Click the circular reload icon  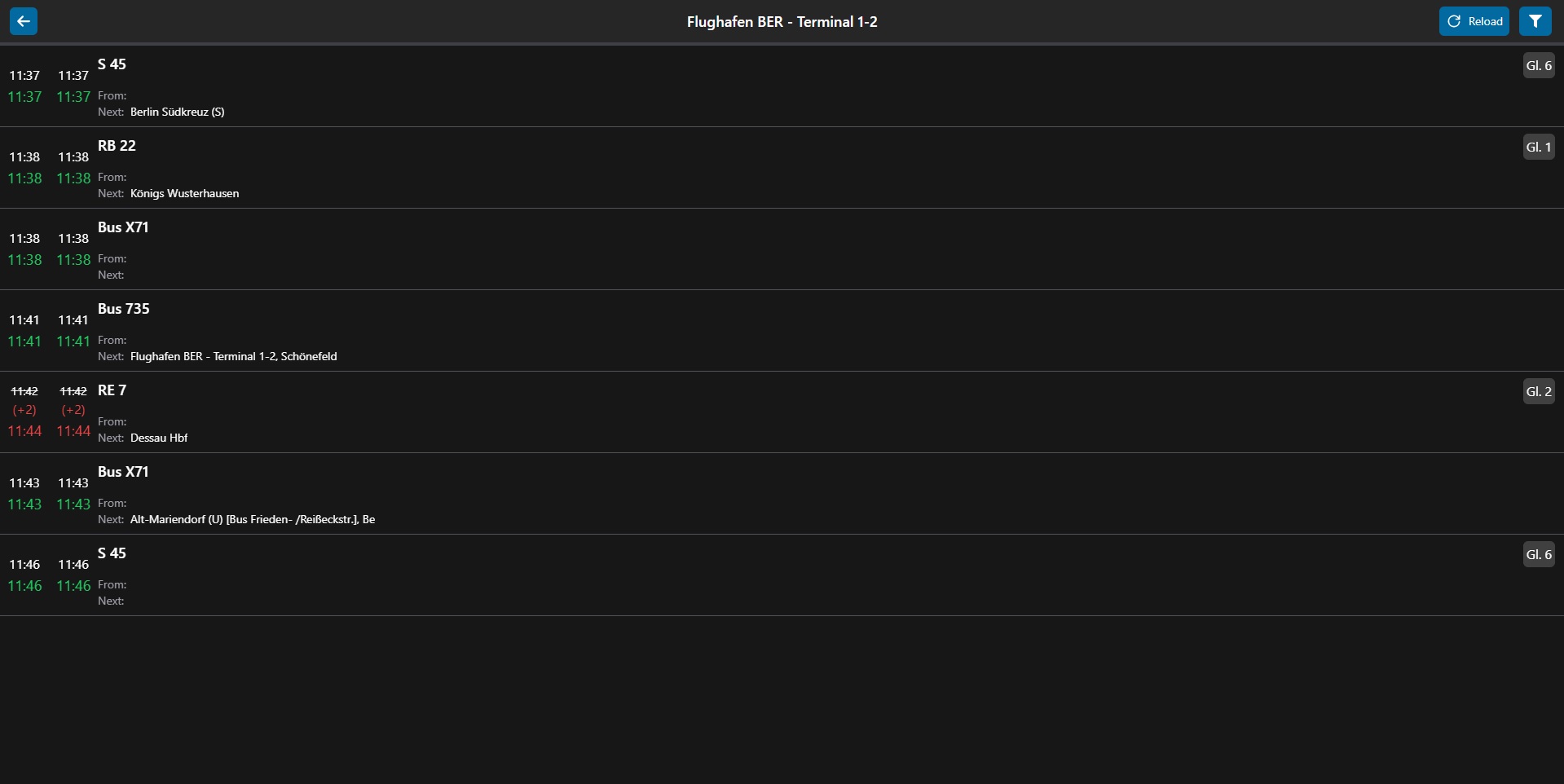tap(1456, 20)
